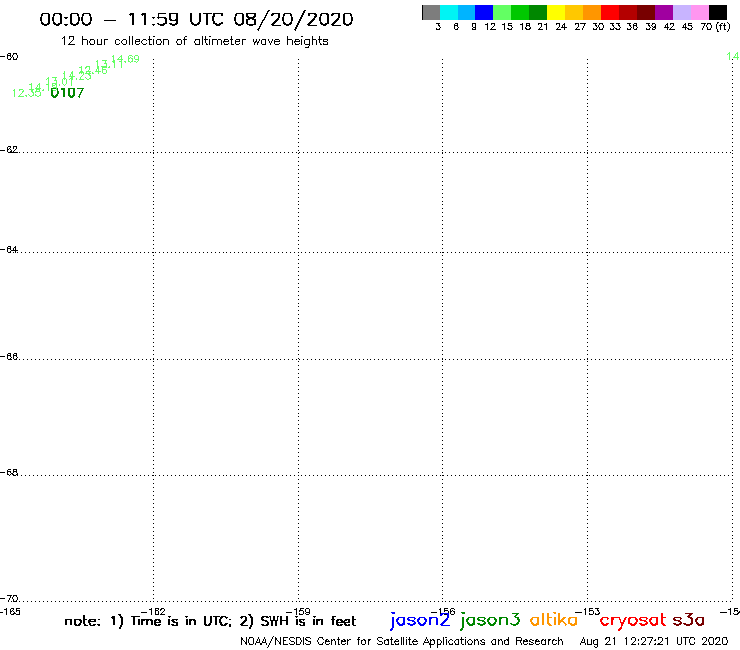Click the 14.69 wave height reading
Viewport: 740px width, 650px height.
pos(125,59)
